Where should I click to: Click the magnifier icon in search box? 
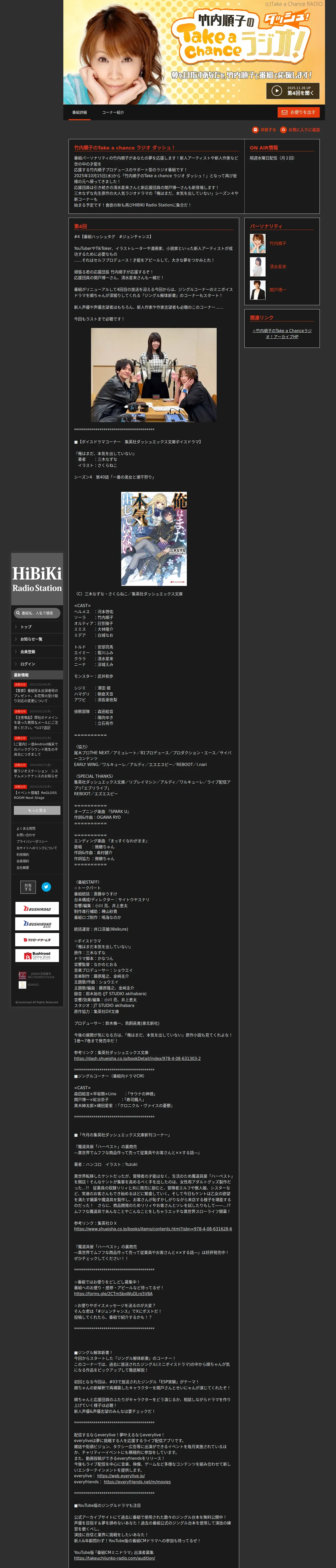[x=18, y=613]
